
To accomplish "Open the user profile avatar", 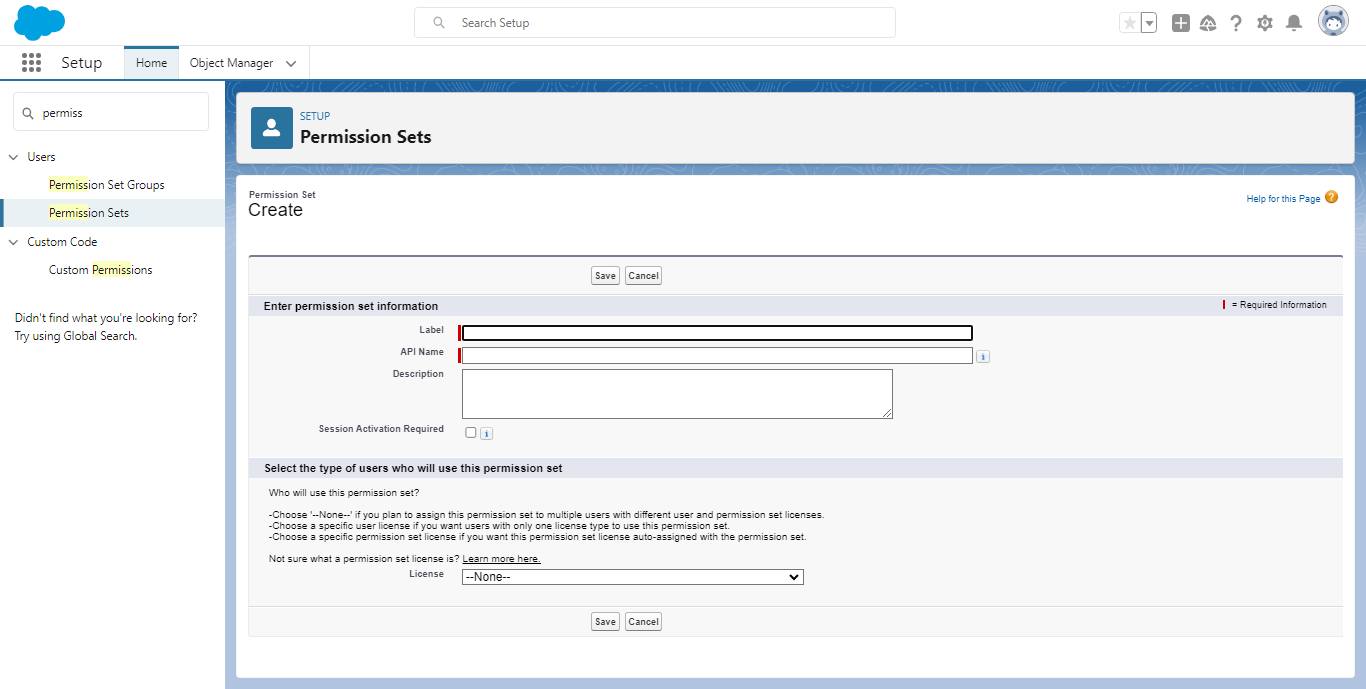I will coord(1333,22).
